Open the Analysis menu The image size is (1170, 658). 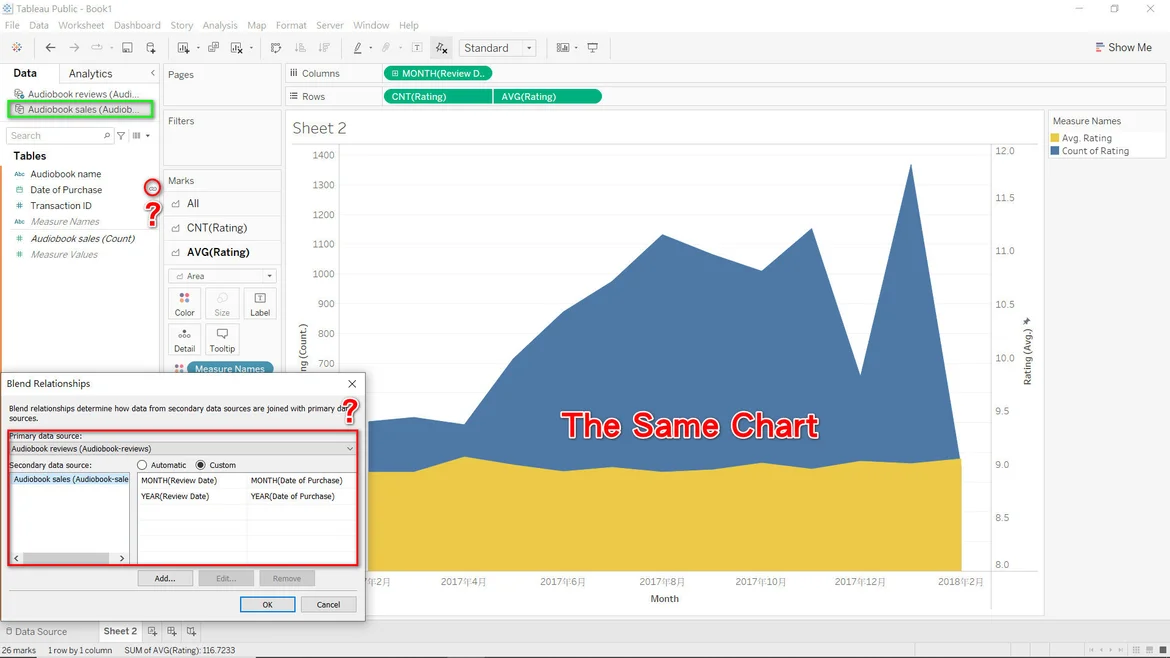[220, 25]
